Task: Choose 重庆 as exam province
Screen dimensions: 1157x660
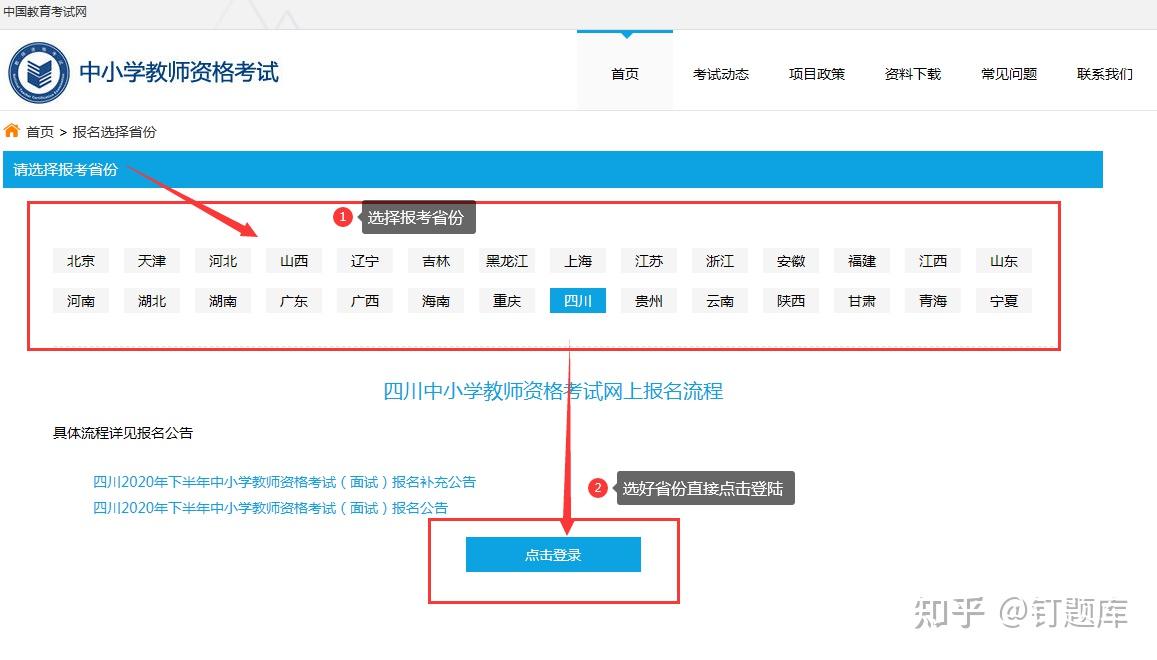Action: tap(507, 300)
